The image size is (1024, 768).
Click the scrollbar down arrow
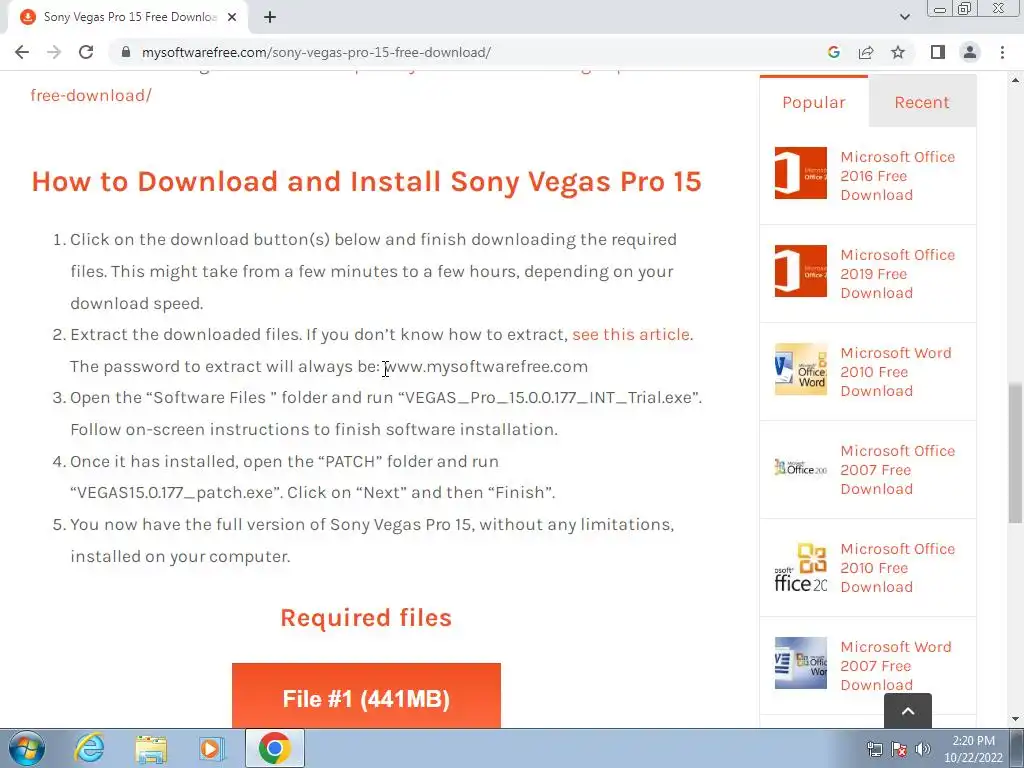click(x=1015, y=720)
